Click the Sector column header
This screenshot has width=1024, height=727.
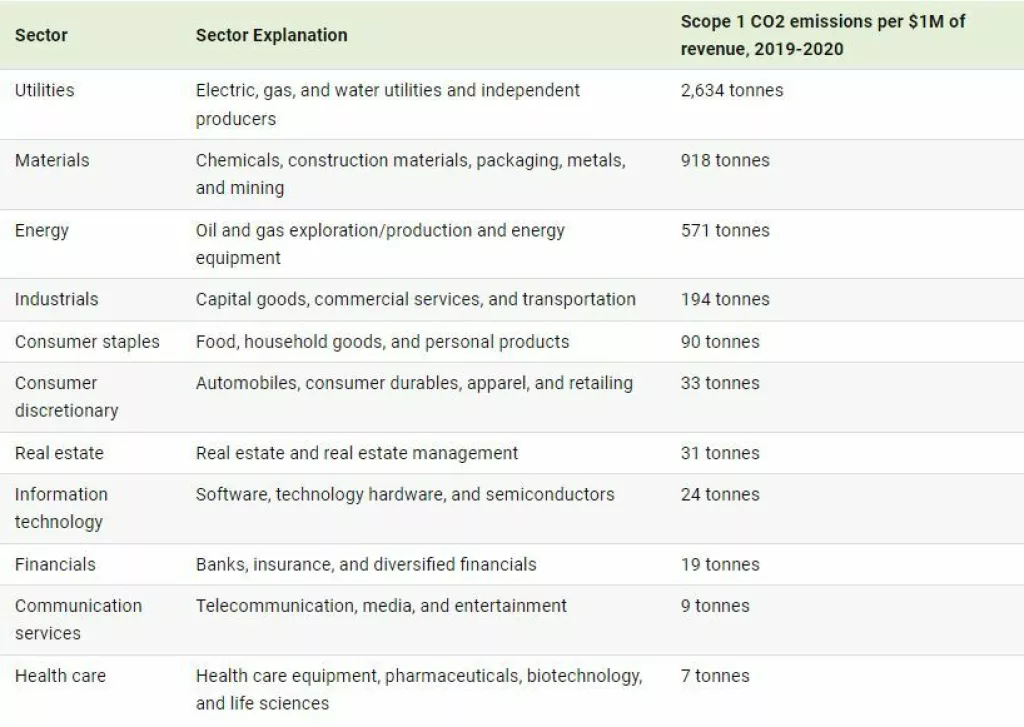click(x=41, y=35)
